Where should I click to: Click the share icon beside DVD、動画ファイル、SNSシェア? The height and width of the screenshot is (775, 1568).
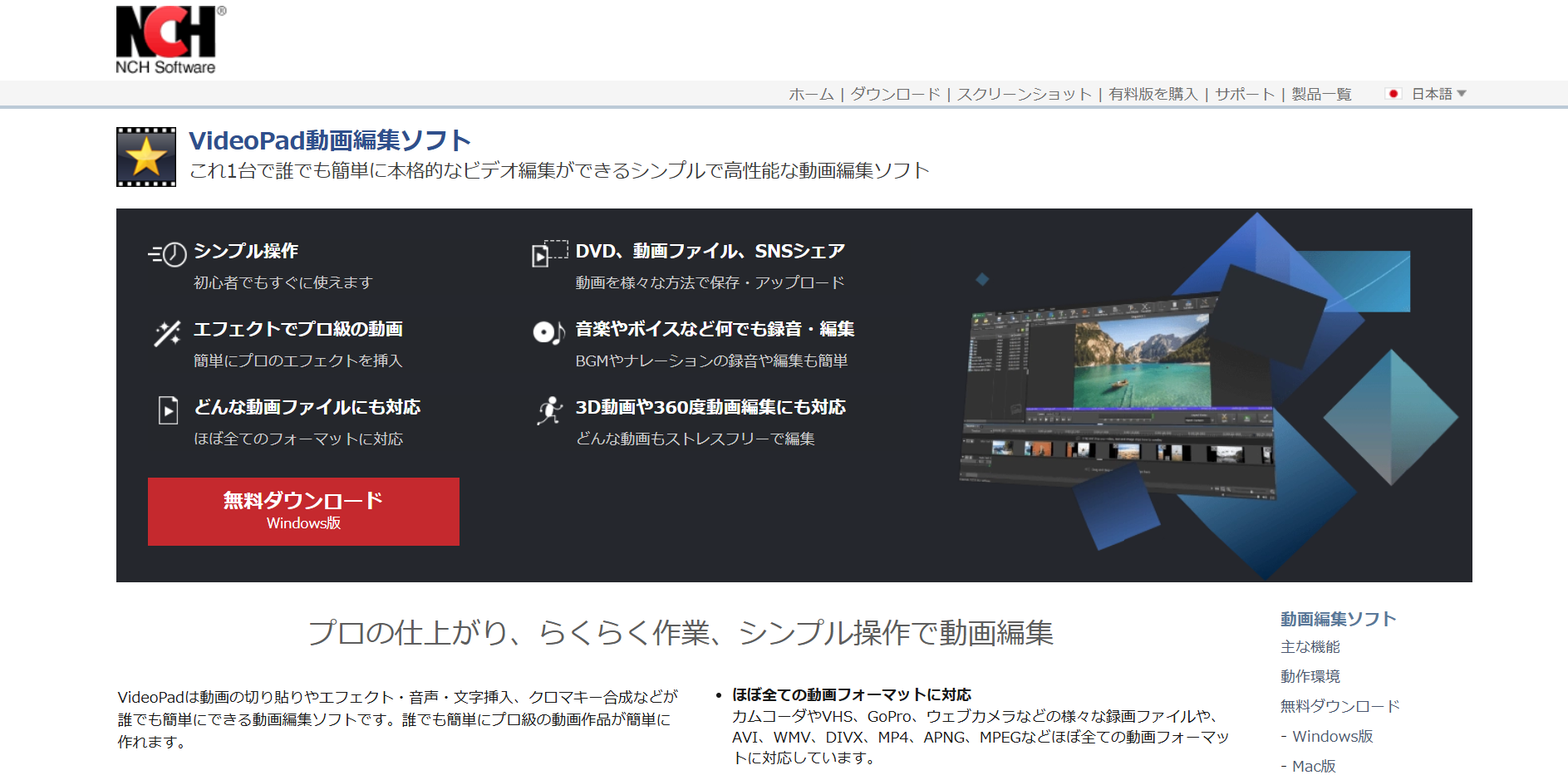[x=549, y=253]
